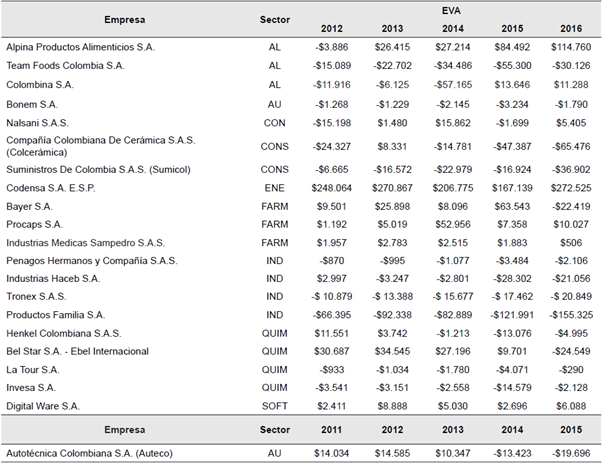Select Productos Familia's 2016 value -$155.325
The width and height of the screenshot is (602, 463).
coord(566,315)
